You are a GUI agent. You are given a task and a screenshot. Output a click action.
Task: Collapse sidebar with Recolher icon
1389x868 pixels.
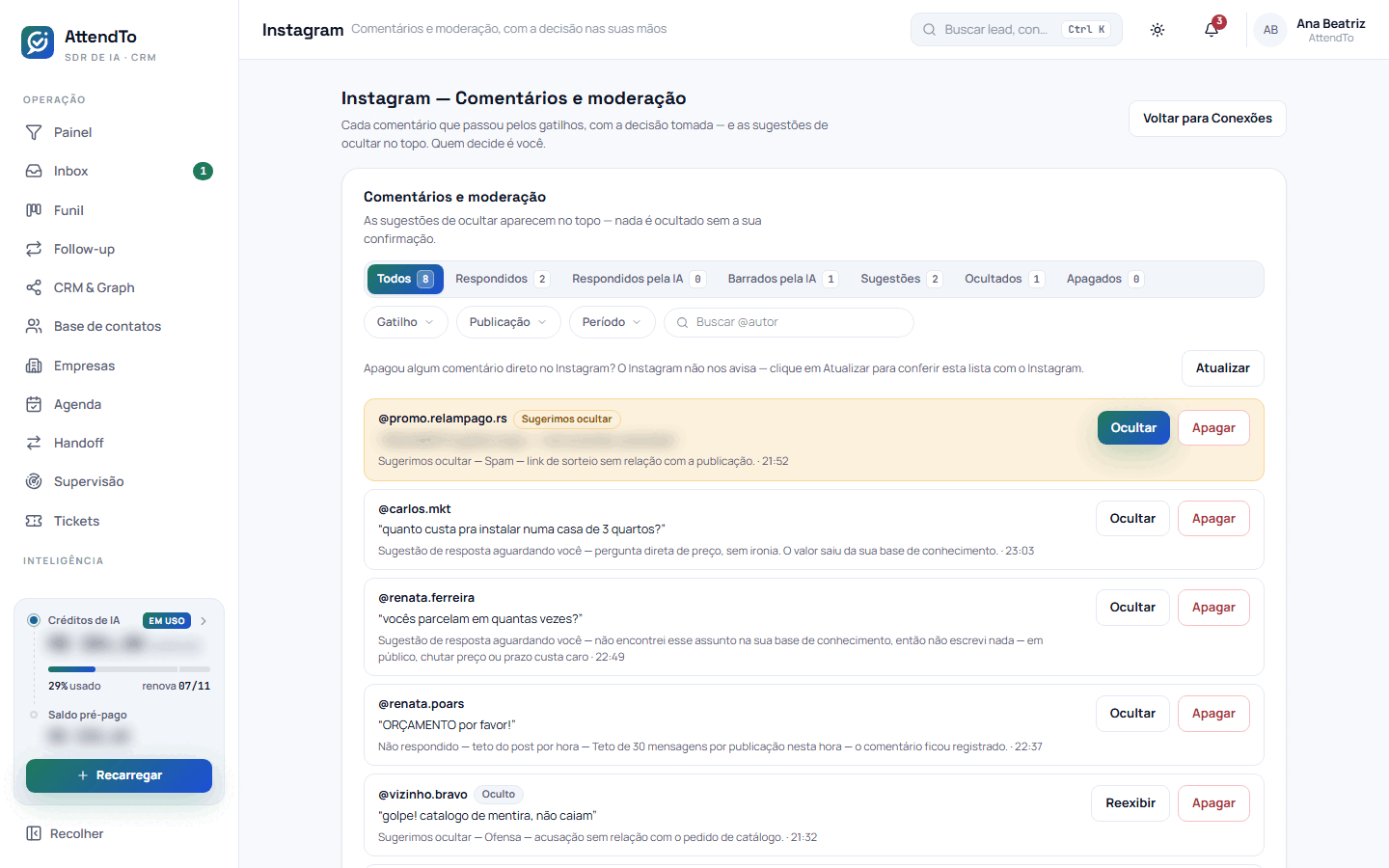34,833
